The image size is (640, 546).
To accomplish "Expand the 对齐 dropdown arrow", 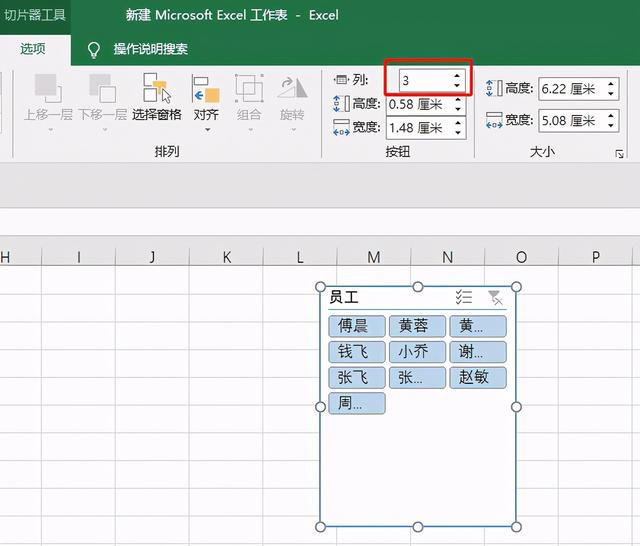I will pos(208,130).
